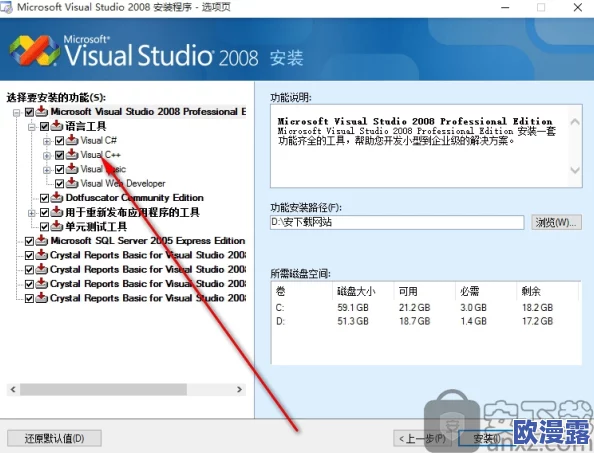
Task: Click the 功能安装路径 path input field
Action: pos(397,222)
